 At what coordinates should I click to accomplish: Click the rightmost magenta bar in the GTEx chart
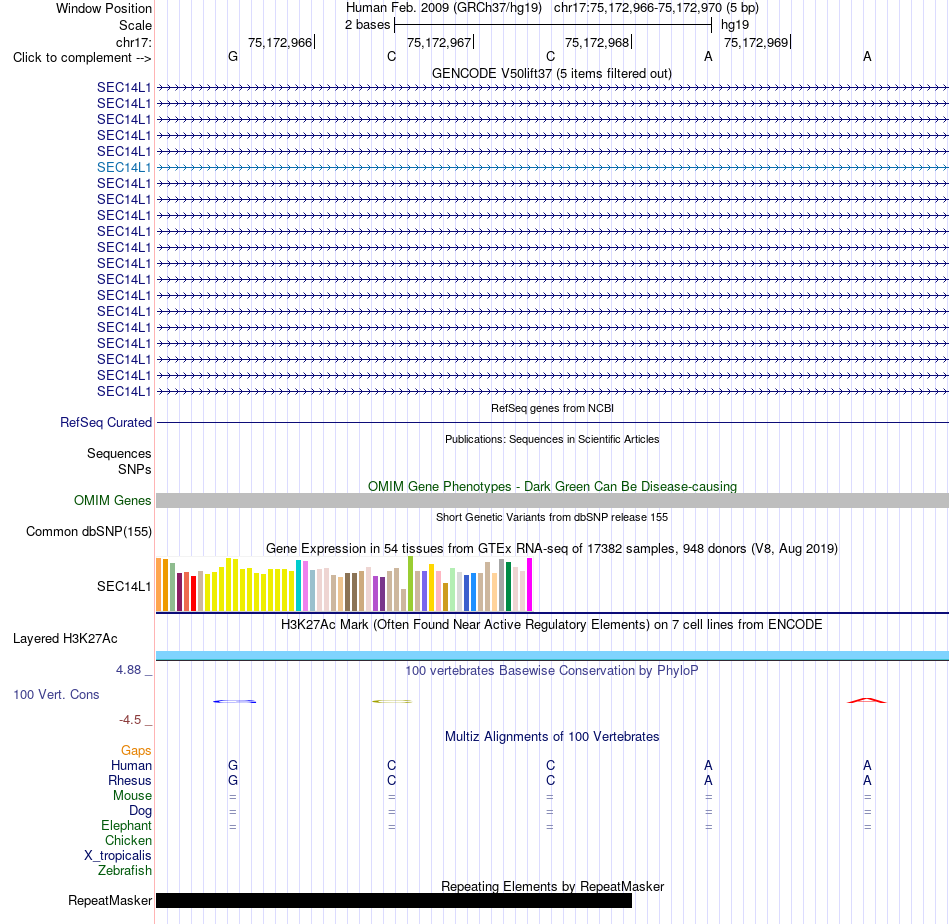(530, 584)
